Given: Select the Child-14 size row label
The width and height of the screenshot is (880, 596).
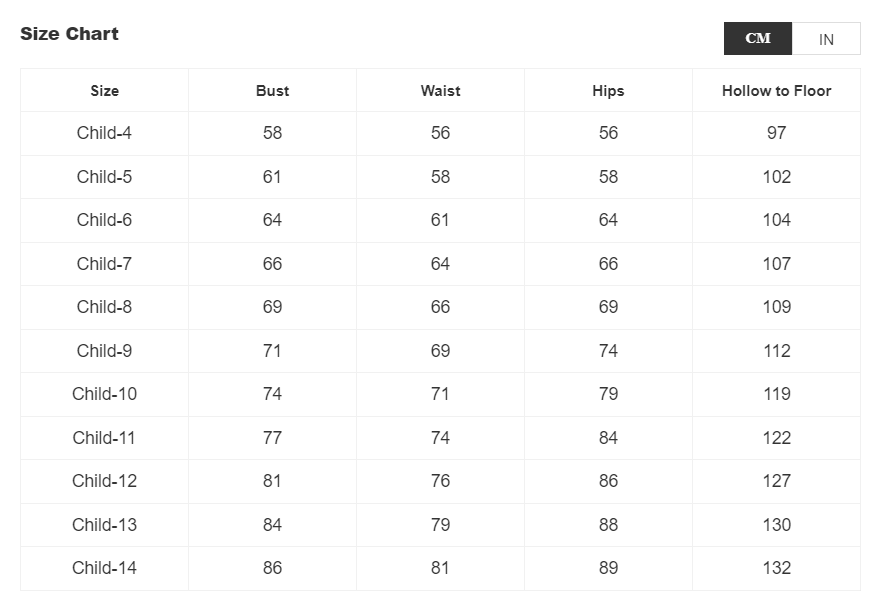Looking at the screenshot, I should [x=104, y=568].
